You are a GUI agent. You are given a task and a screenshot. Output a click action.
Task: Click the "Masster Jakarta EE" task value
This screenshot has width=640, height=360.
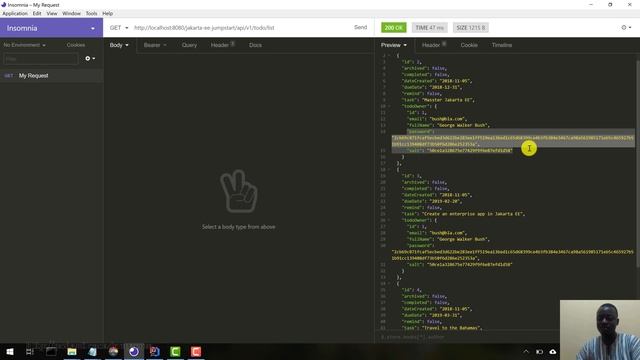(x=448, y=100)
